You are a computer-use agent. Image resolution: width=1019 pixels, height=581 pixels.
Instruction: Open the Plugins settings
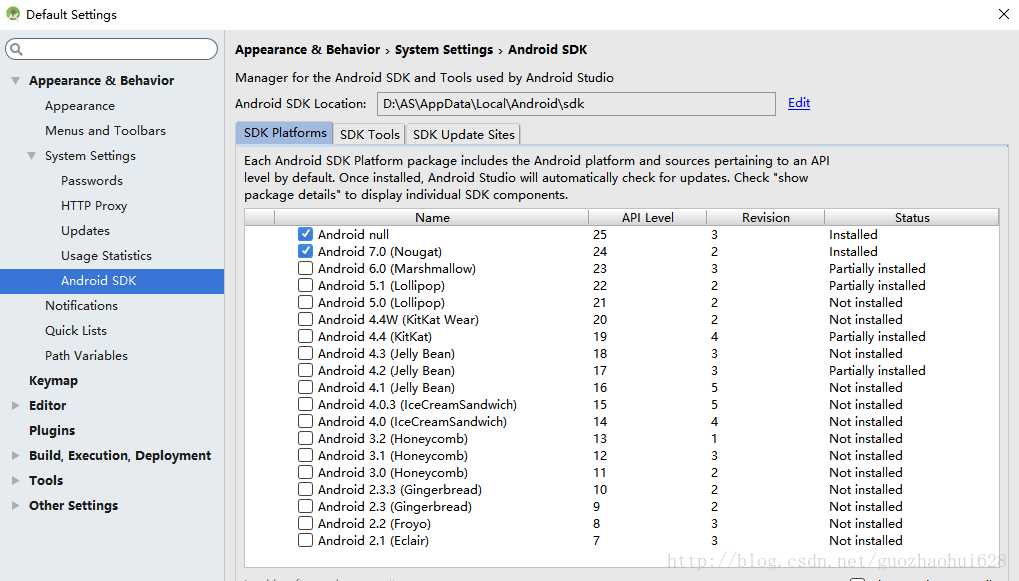(52, 431)
